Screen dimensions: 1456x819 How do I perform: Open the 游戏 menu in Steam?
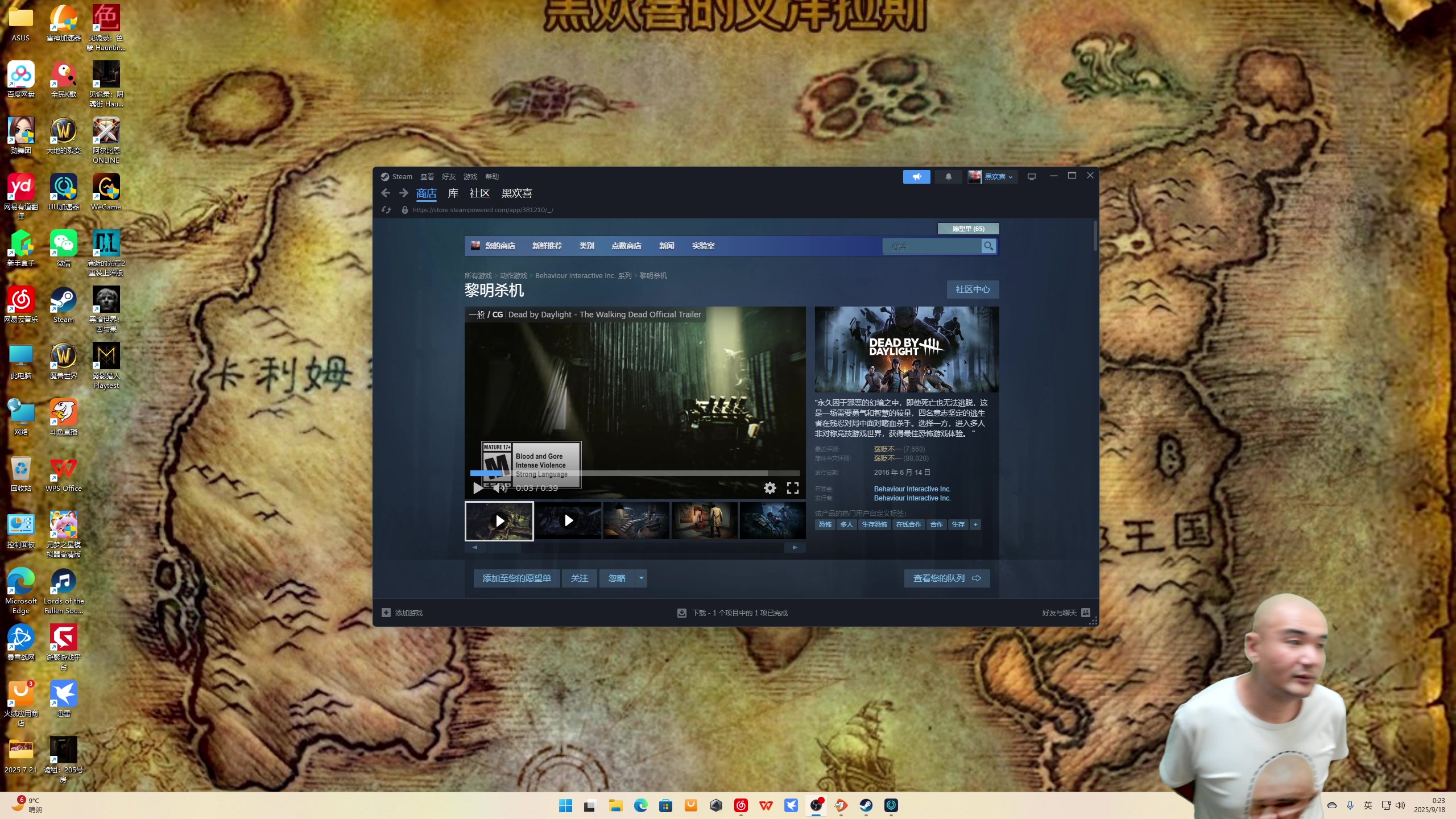click(470, 177)
